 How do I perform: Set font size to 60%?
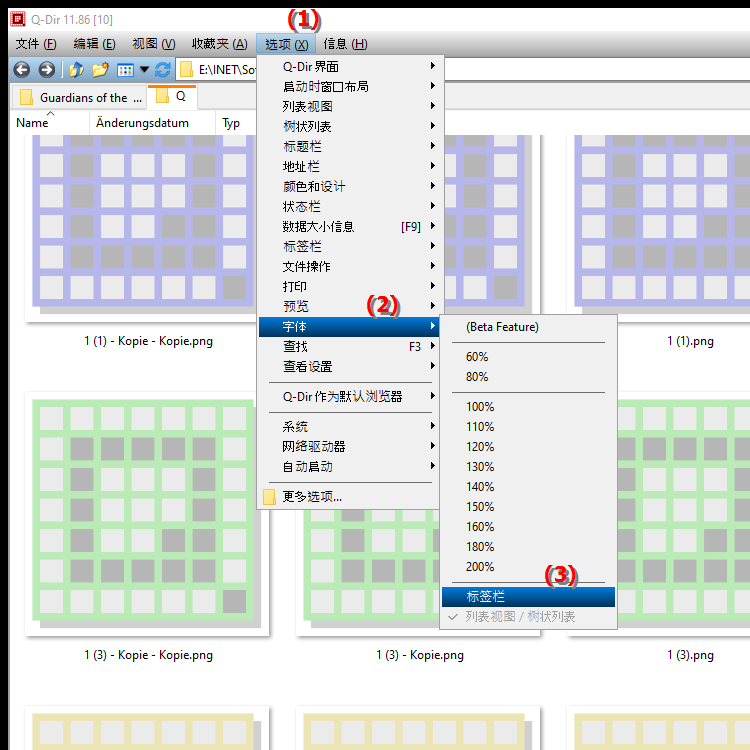pos(528,357)
